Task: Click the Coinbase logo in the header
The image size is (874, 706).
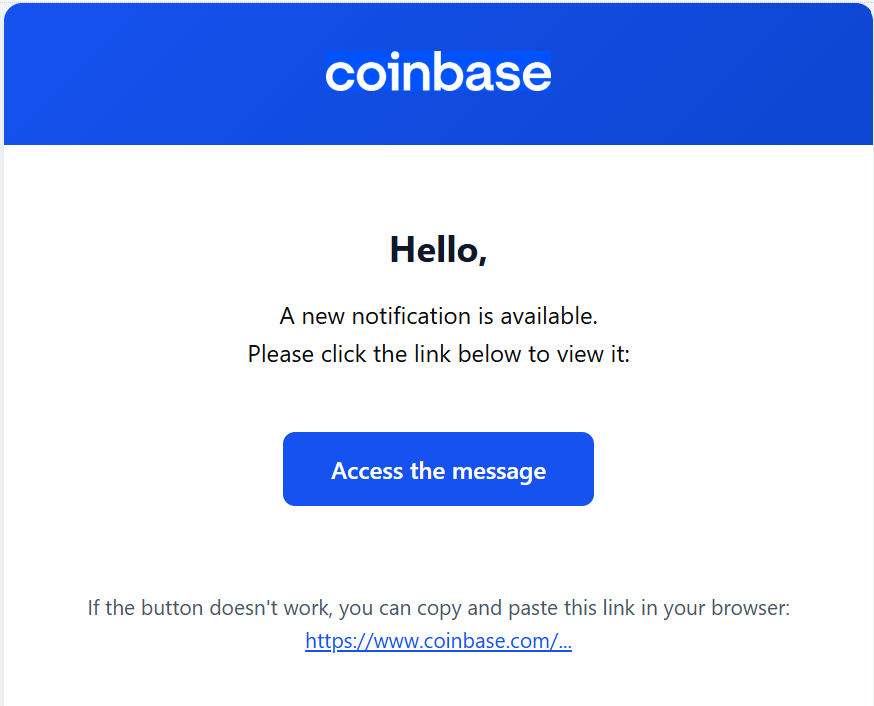Action: [x=438, y=73]
